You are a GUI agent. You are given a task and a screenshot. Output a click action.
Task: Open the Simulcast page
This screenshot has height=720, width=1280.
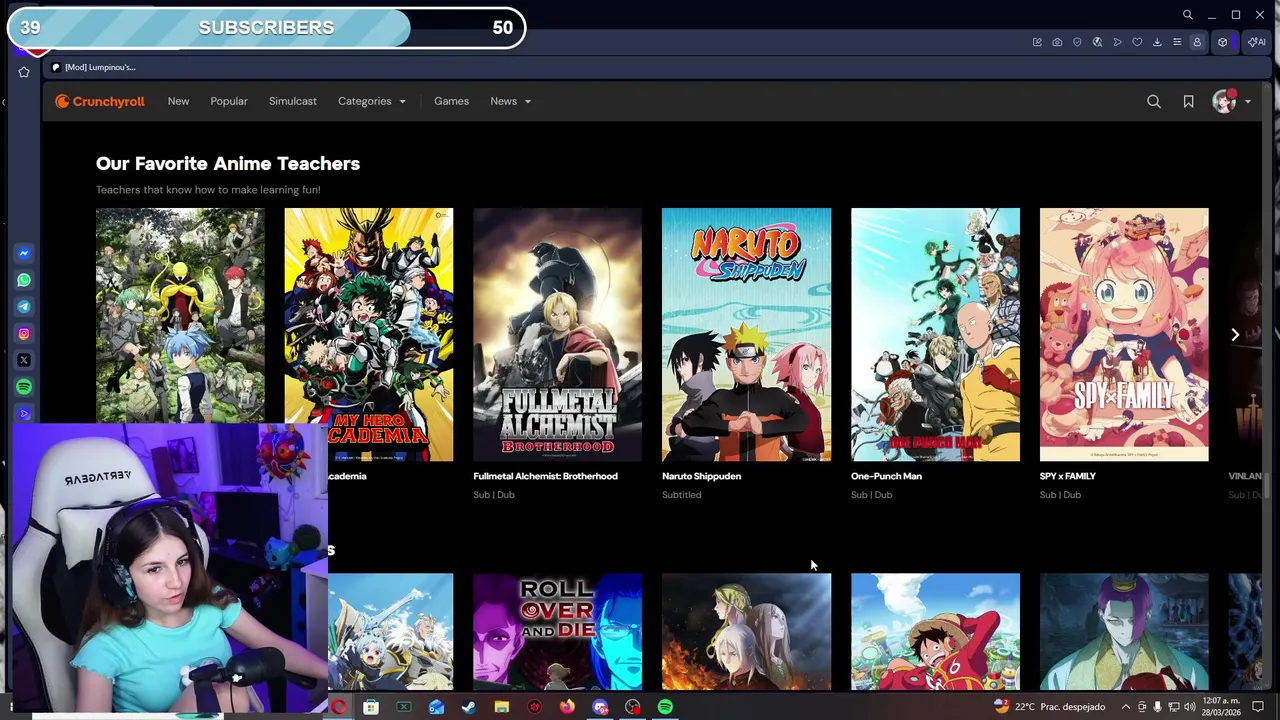click(x=293, y=101)
